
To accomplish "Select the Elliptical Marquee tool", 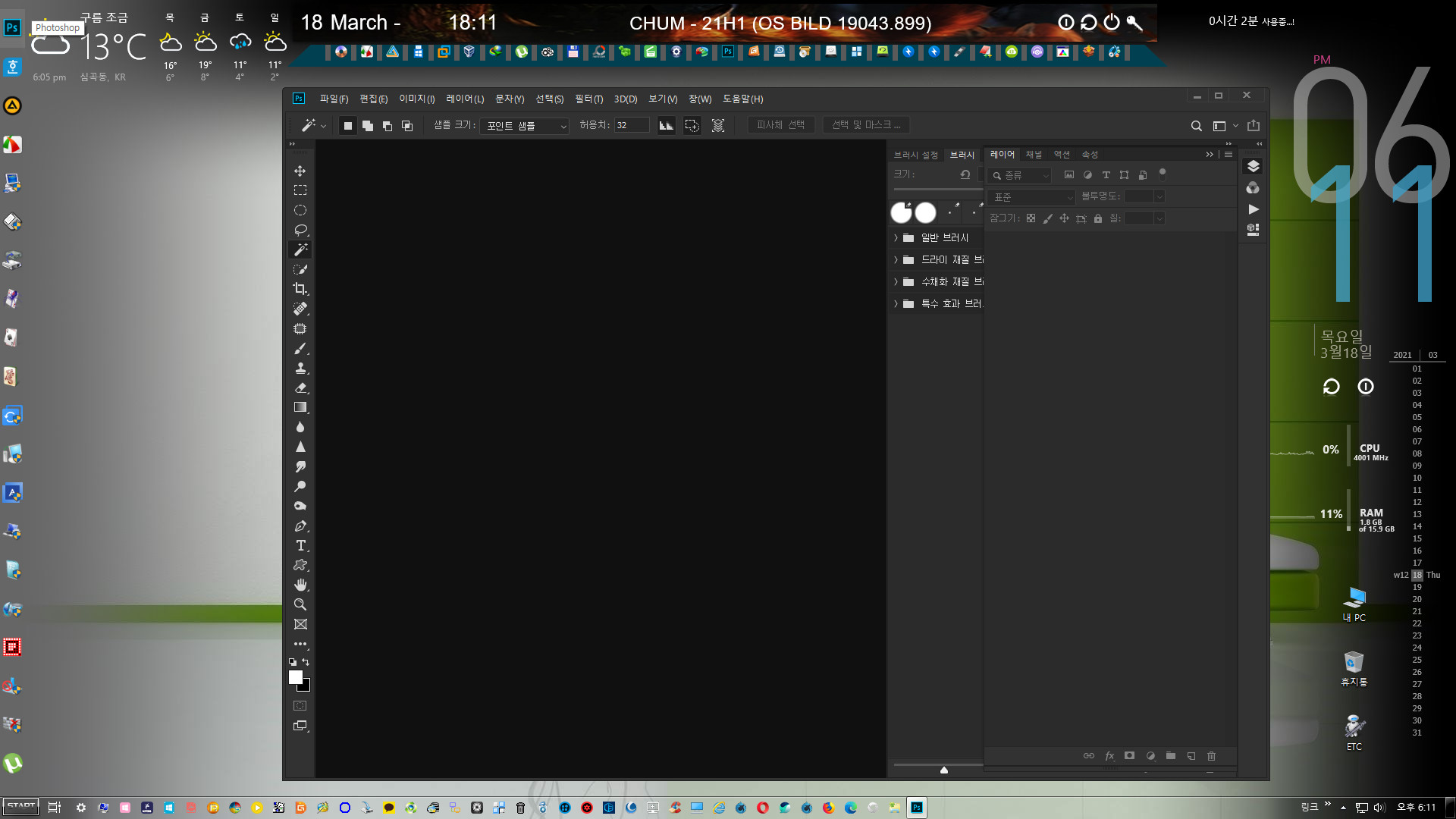I will click(x=300, y=210).
